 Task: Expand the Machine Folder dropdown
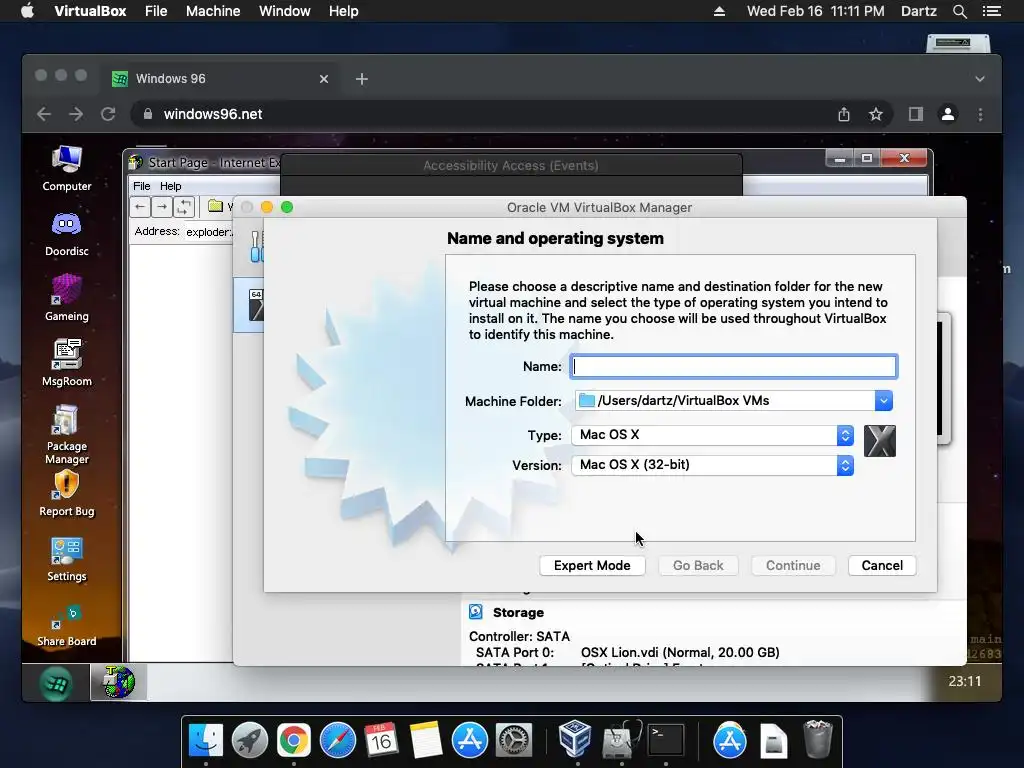(884, 400)
